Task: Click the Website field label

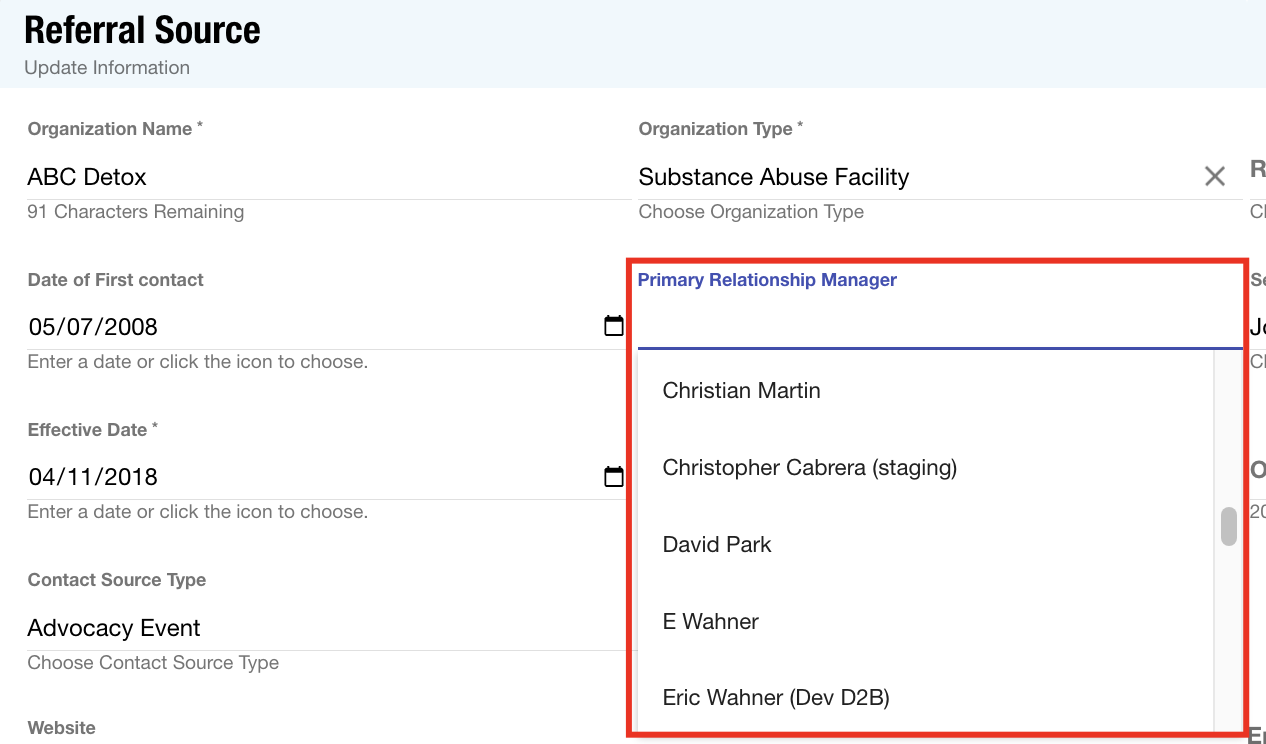Action: point(61,728)
